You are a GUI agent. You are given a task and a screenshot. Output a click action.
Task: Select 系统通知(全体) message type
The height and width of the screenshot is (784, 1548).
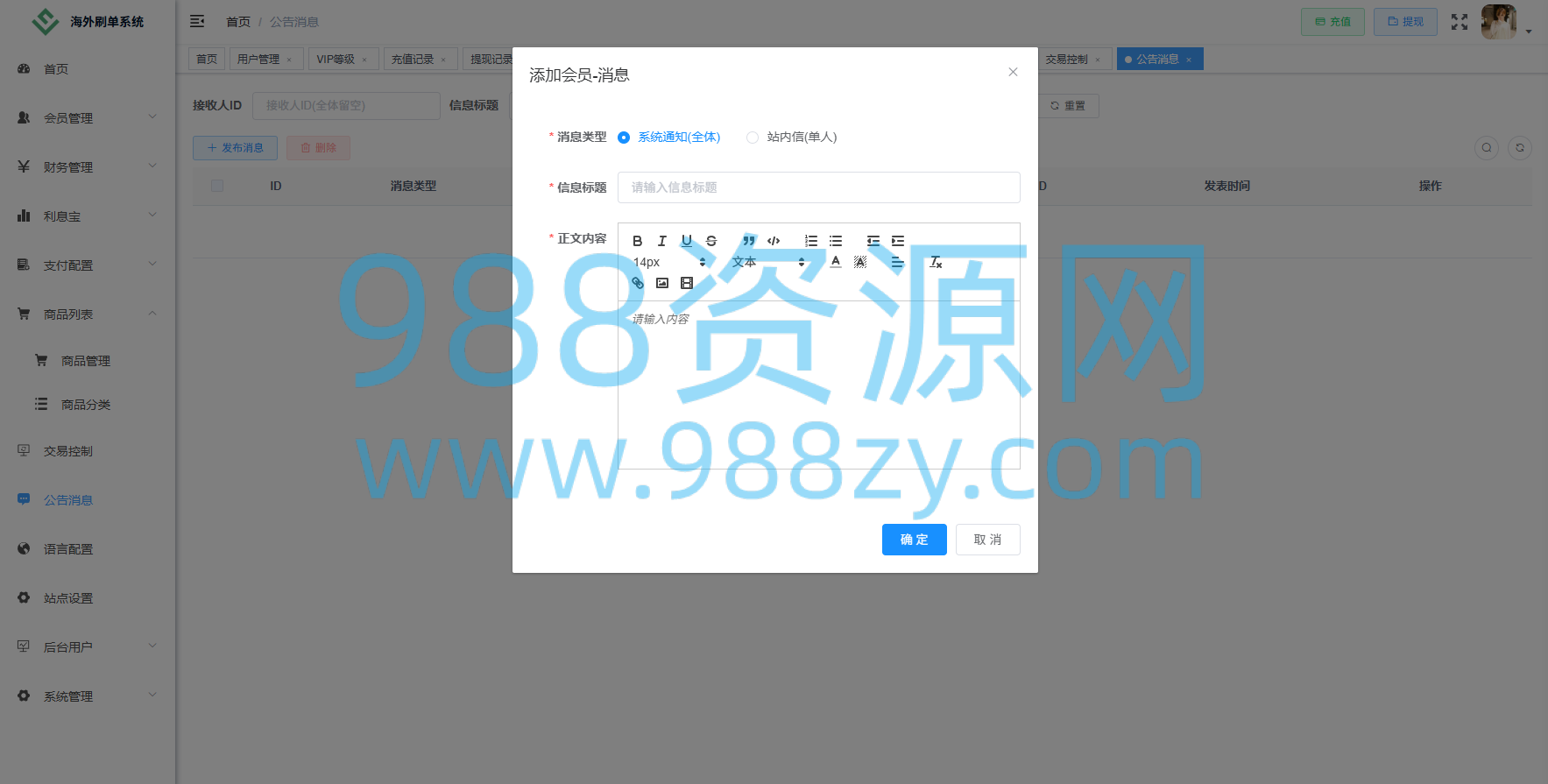click(669, 137)
